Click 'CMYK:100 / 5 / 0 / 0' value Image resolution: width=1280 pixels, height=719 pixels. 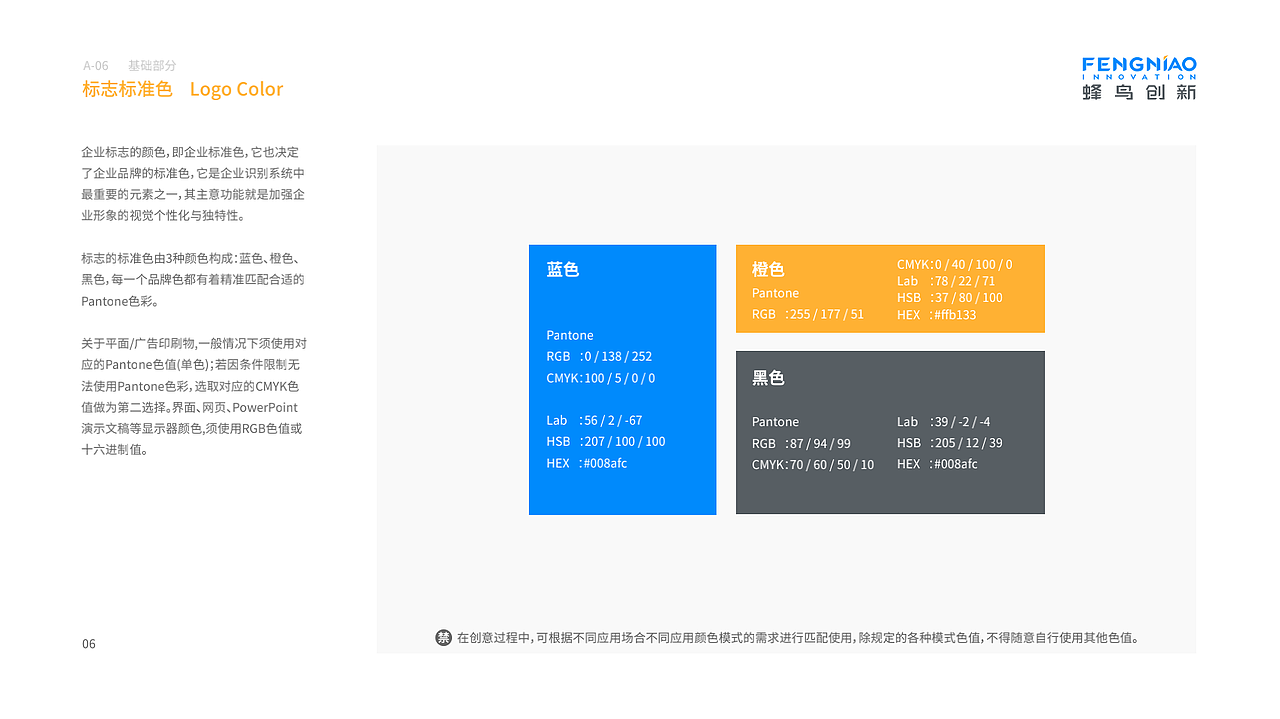pos(601,378)
